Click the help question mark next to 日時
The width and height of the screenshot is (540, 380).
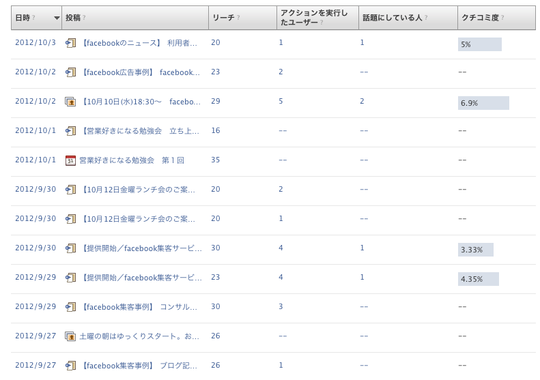[x=33, y=18]
